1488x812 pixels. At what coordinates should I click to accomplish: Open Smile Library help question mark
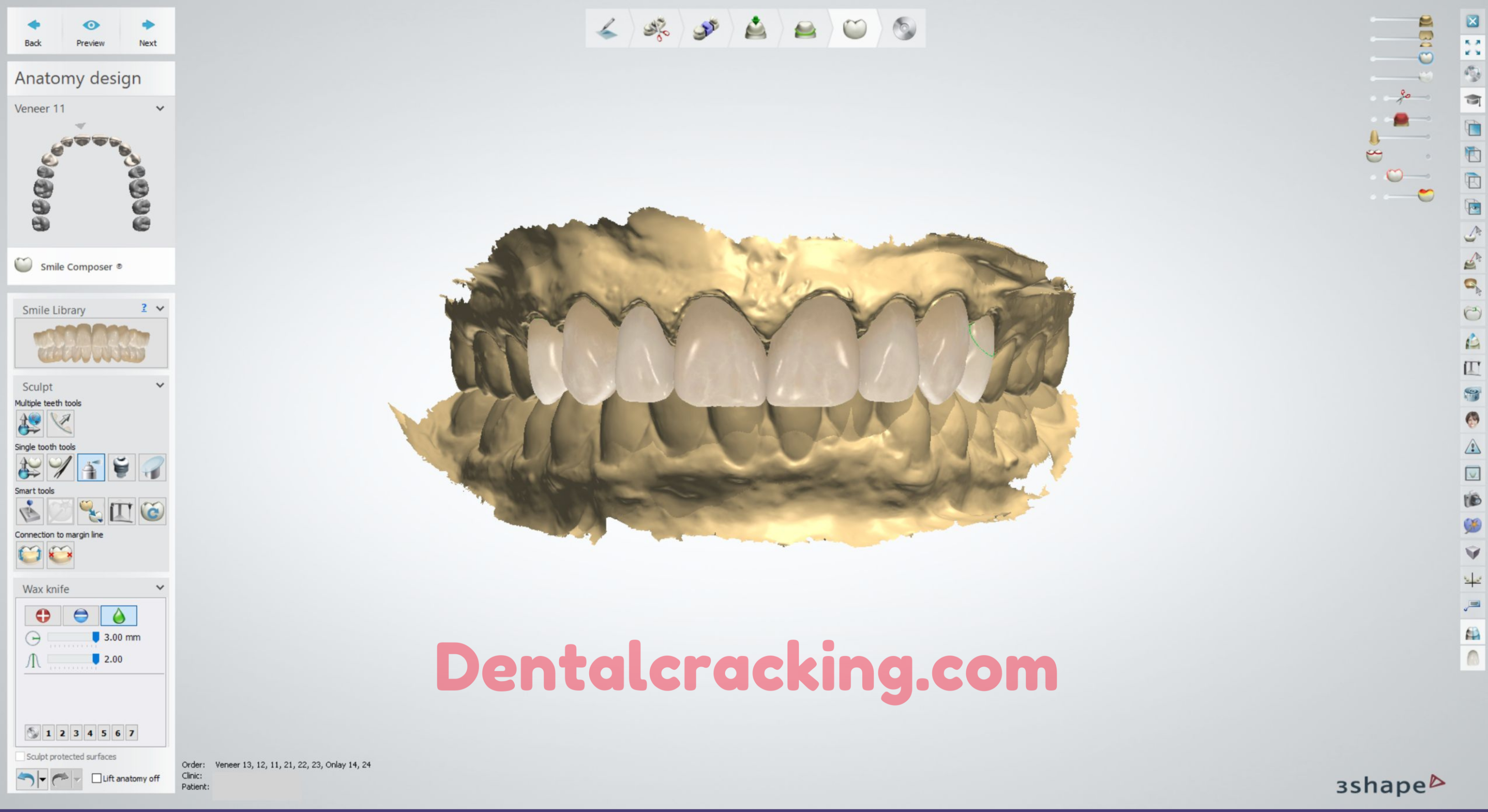pyautogui.click(x=145, y=308)
